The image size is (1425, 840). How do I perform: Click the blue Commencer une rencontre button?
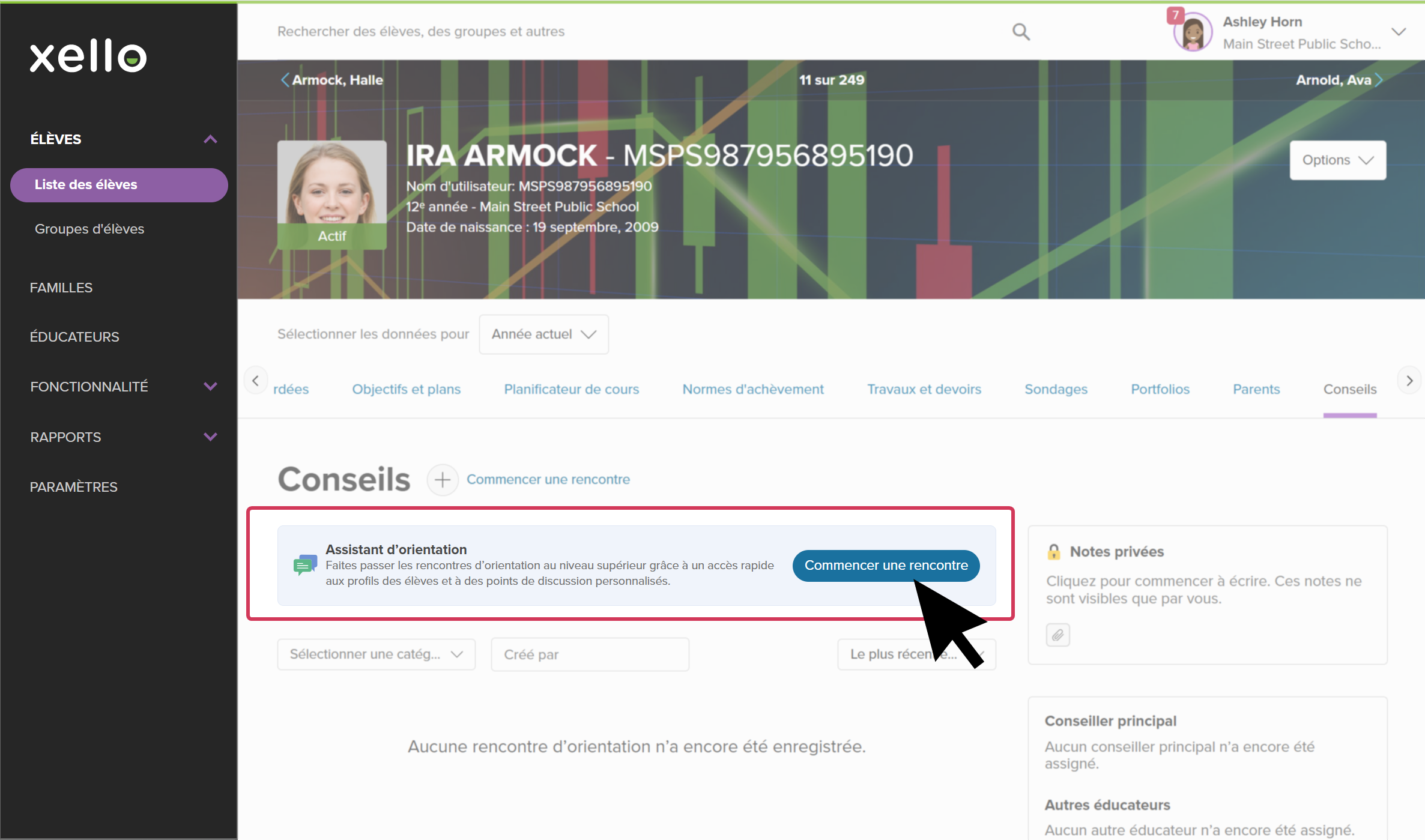pos(886,565)
